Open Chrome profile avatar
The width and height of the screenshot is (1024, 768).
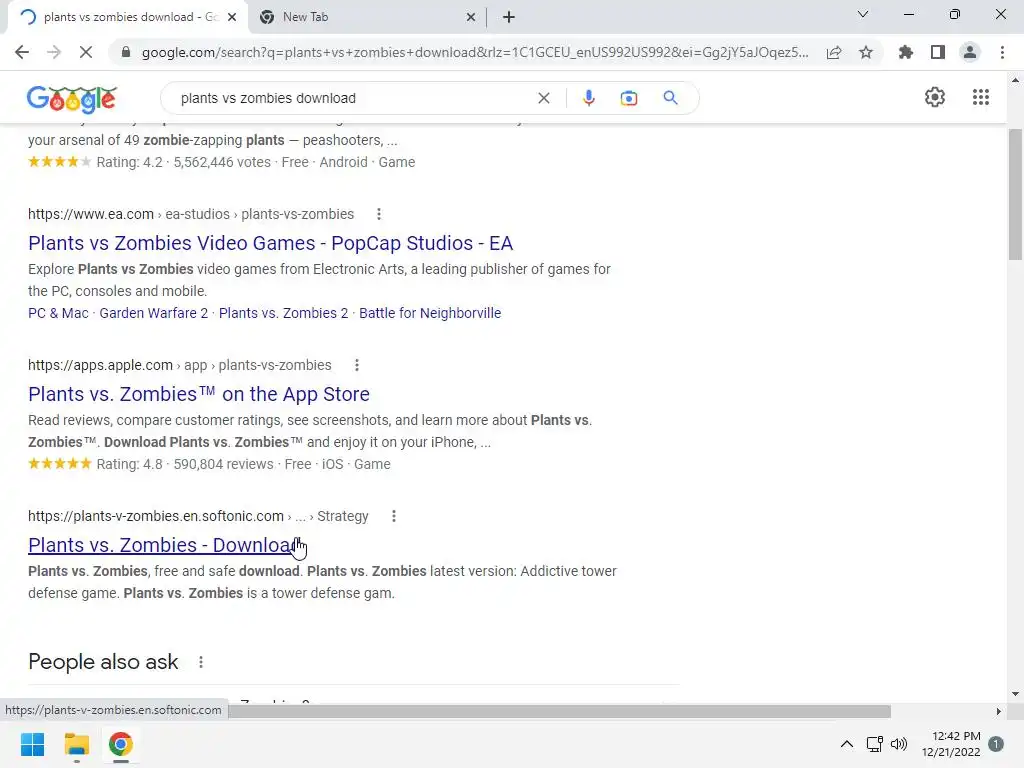tap(970, 52)
